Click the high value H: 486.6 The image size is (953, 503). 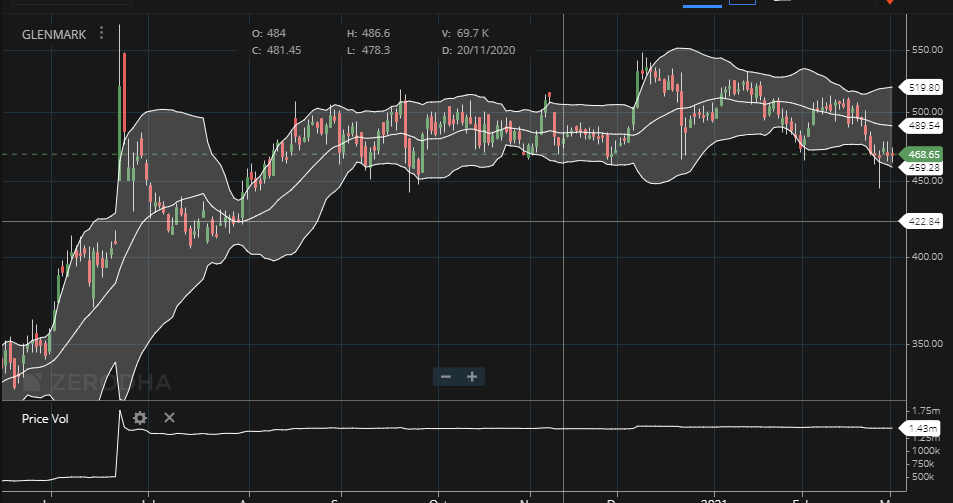tap(368, 33)
